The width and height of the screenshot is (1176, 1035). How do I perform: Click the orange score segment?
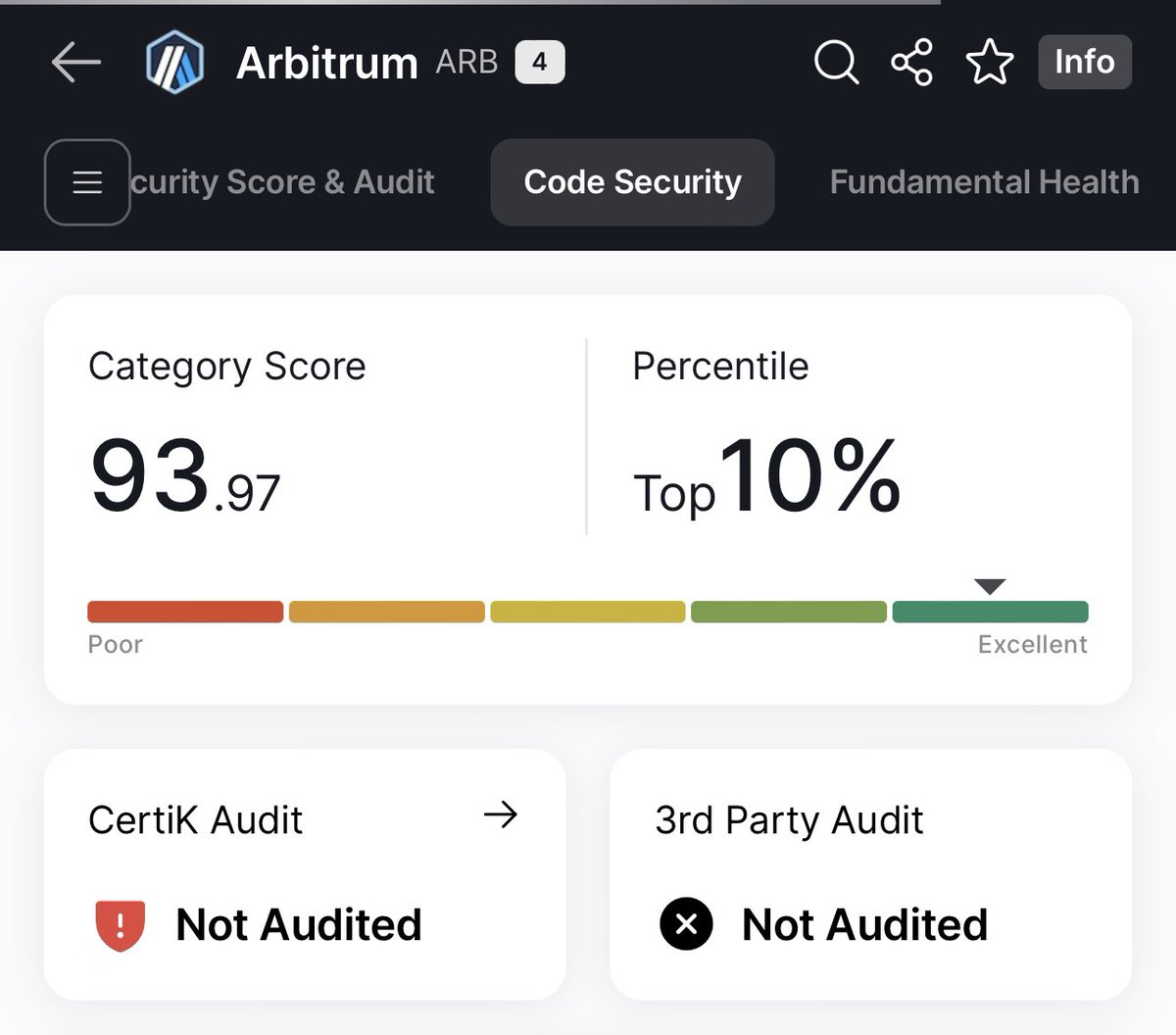pyautogui.click(x=387, y=612)
